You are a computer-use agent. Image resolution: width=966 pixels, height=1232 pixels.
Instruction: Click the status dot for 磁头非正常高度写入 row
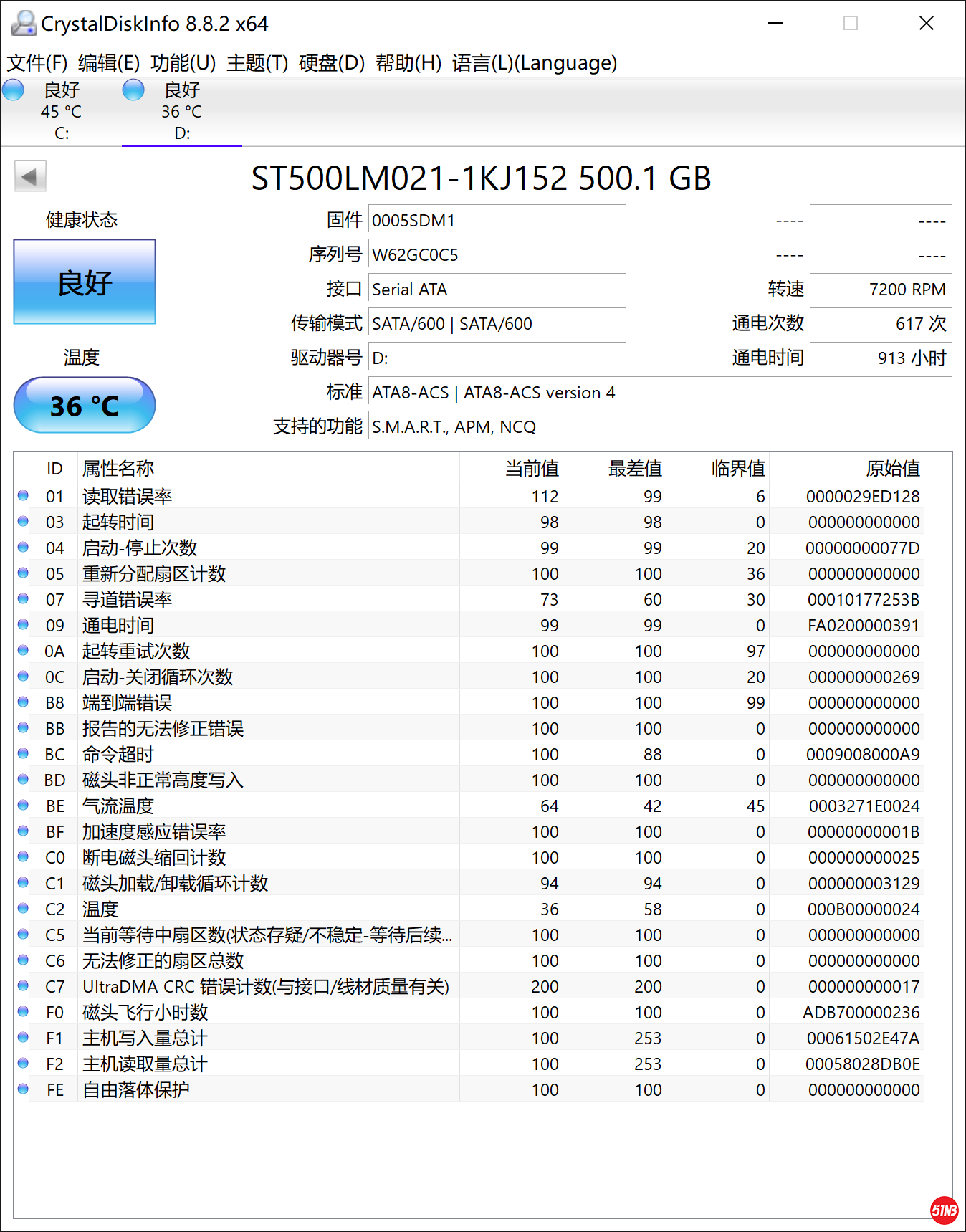(x=23, y=779)
